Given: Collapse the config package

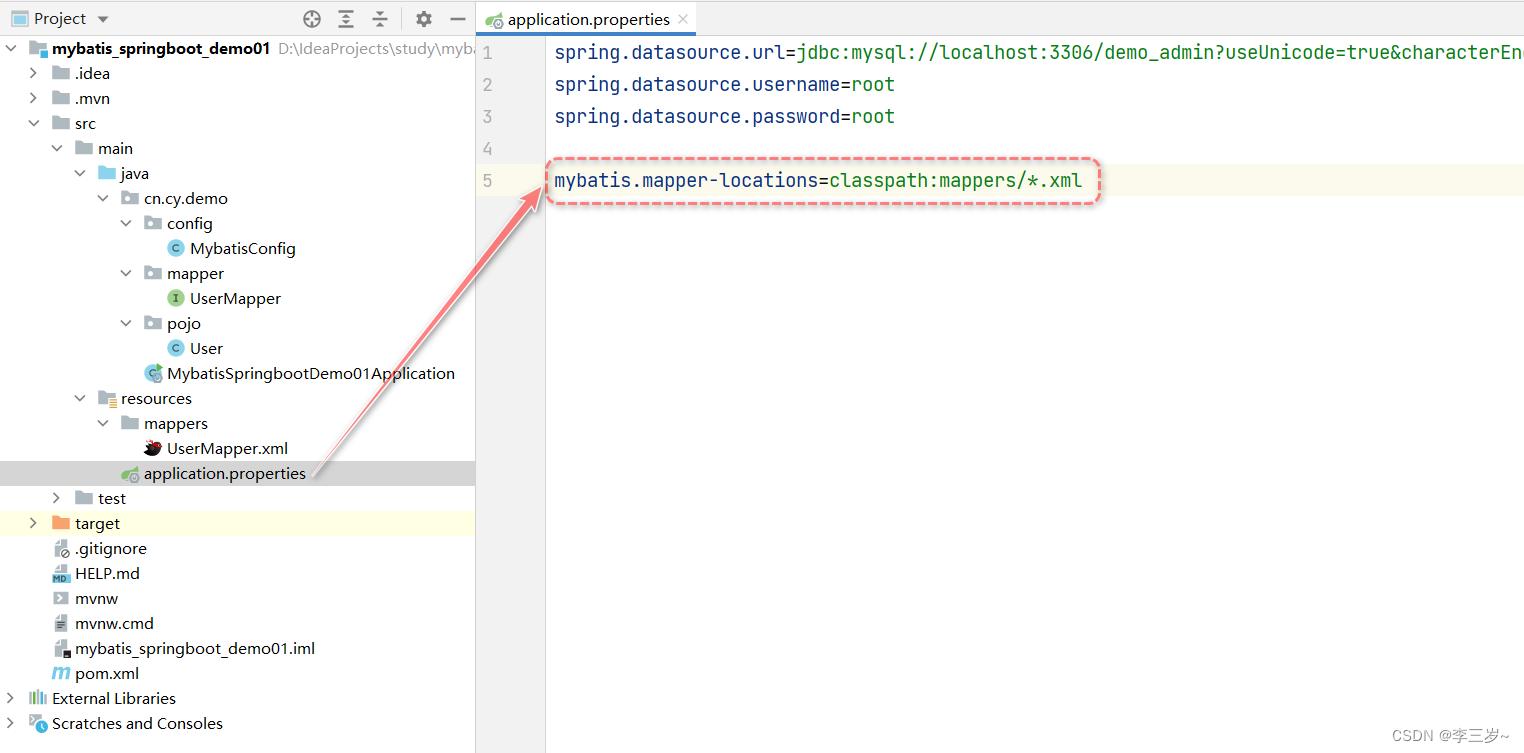Looking at the screenshot, I should coord(126,223).
